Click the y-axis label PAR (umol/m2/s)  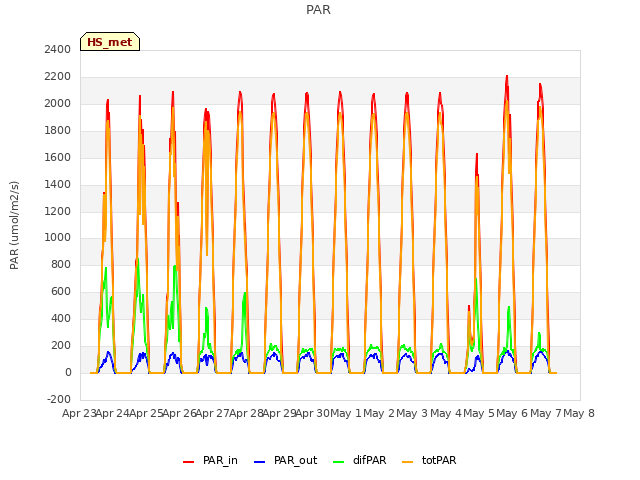tap(14, 225)
